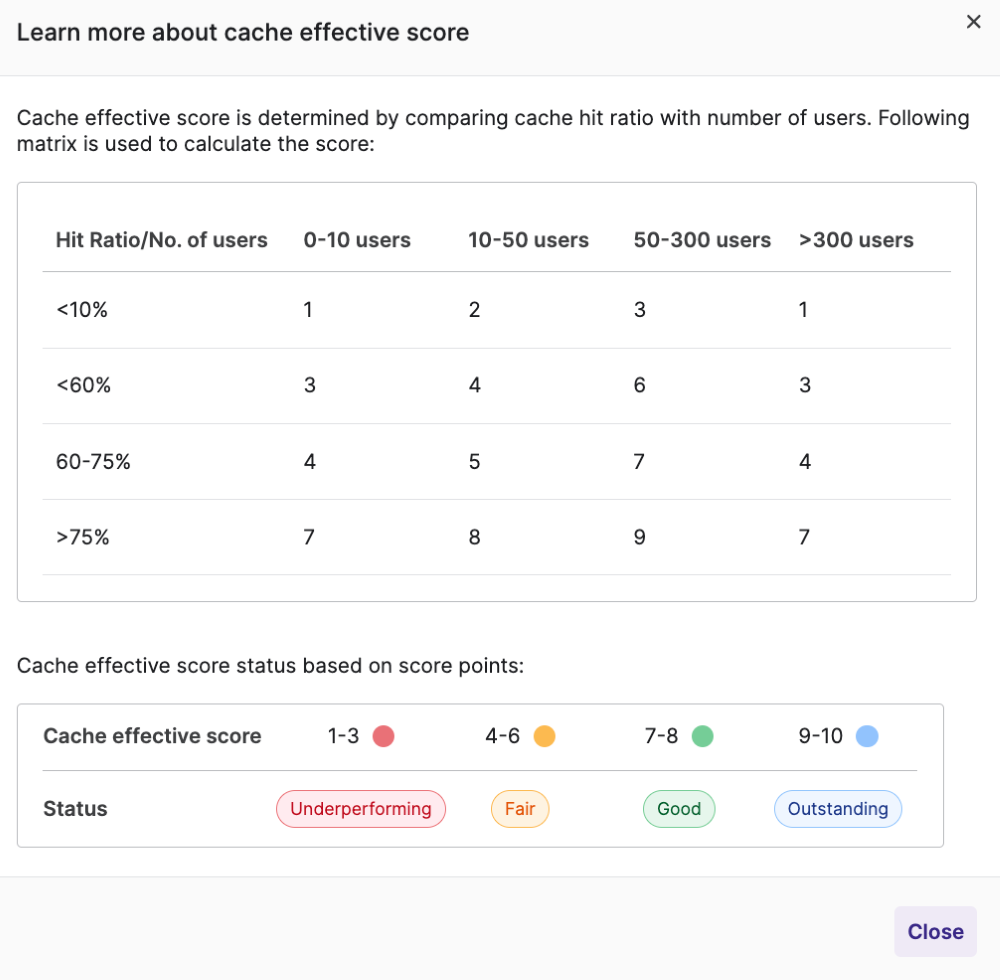Click the Close button
This screenshot has width=1000, height=980.
point(935,932)
